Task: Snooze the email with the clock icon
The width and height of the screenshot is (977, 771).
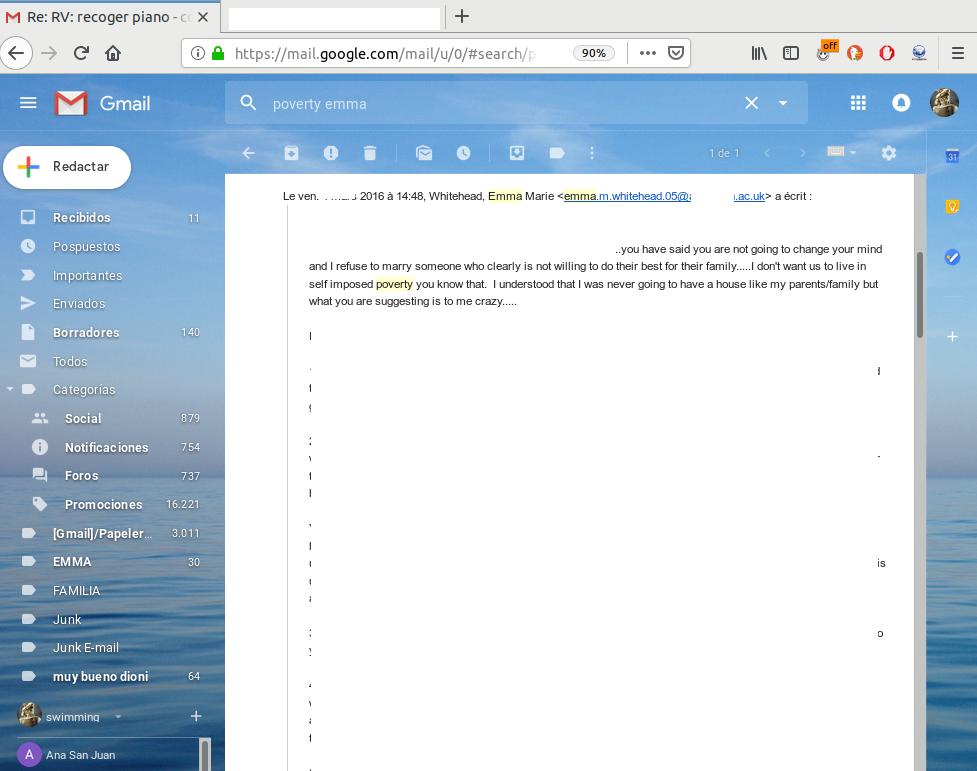Action: pos(463,153)
